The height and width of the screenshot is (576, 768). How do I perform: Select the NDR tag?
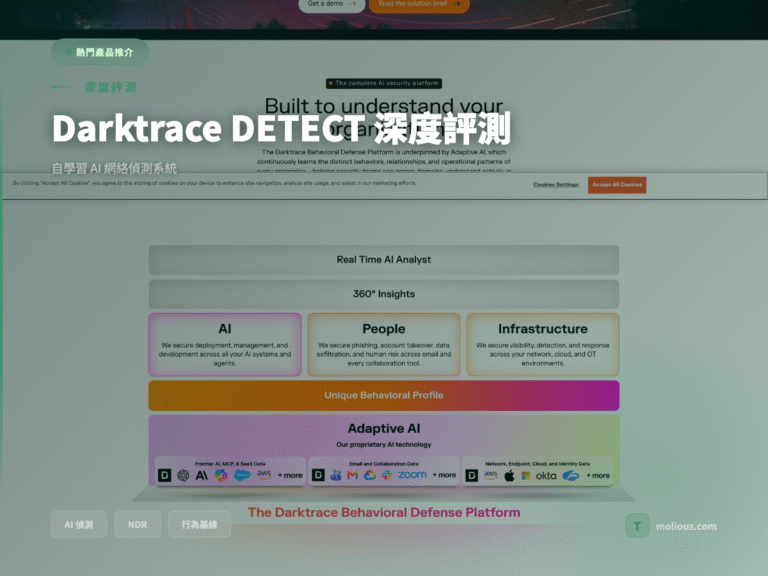pos(138,525)
